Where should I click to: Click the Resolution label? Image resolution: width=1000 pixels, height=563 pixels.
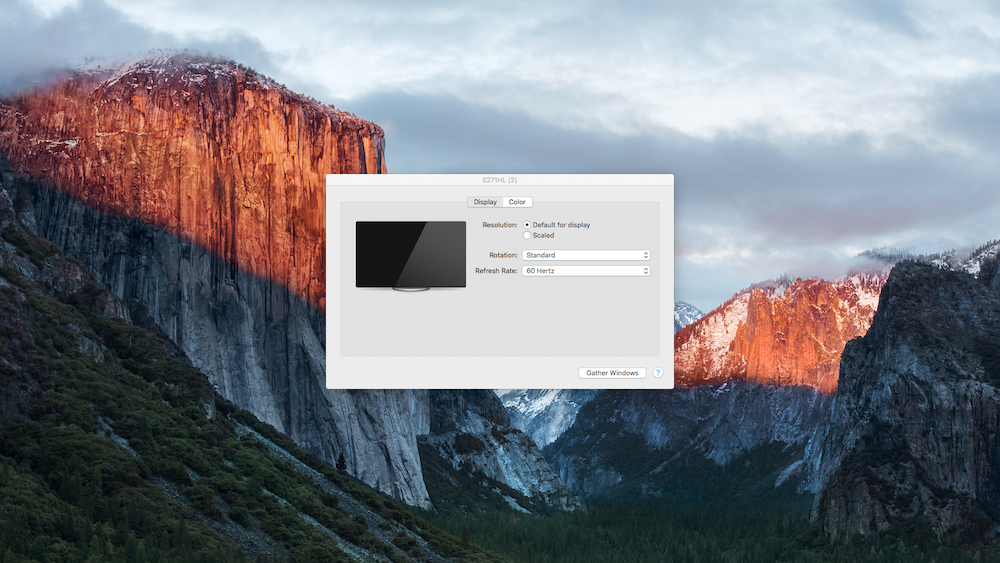[x=500, y=225]
